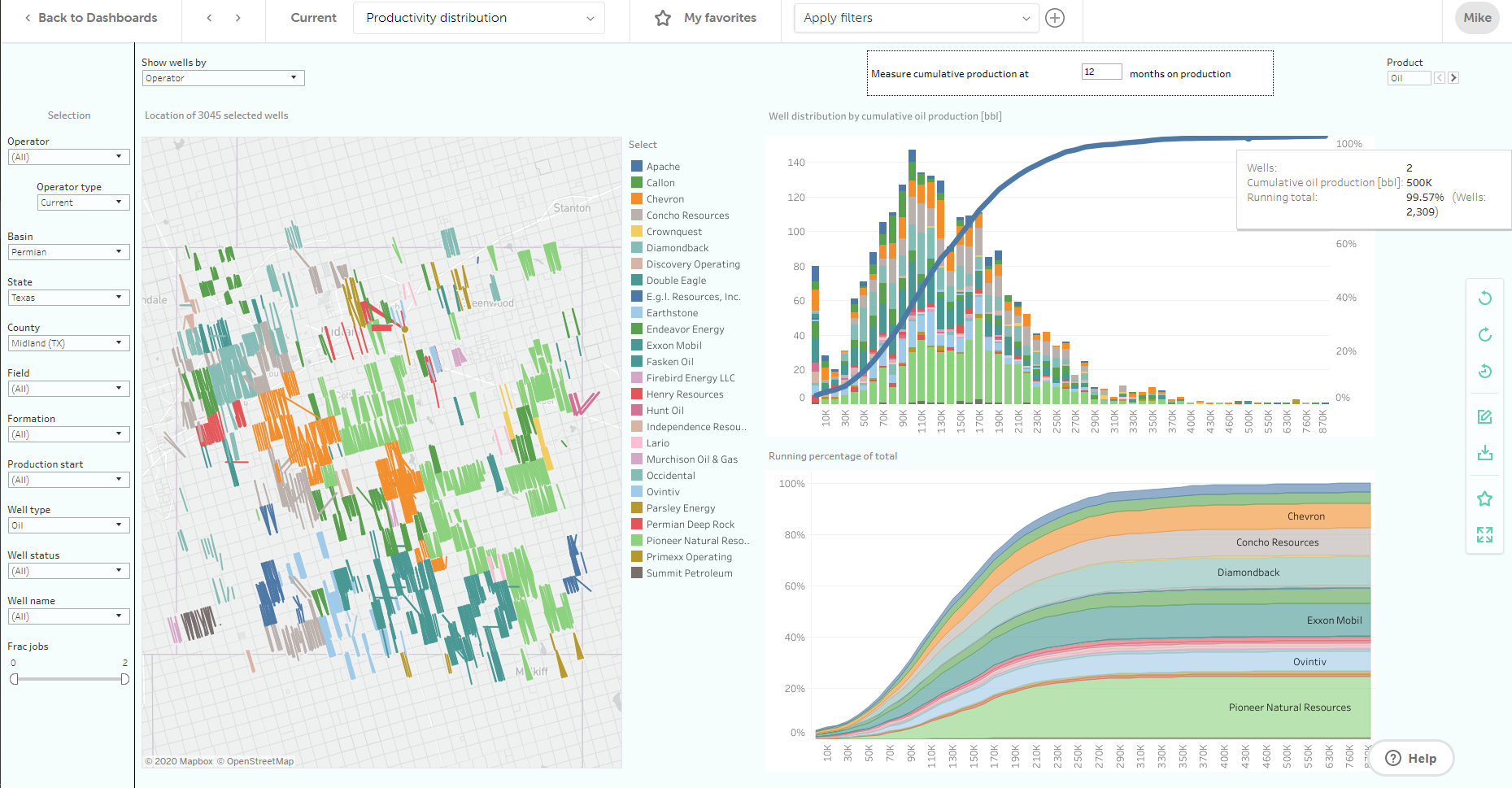The width and height of the screenshot is (1512, 788).
Task: Click the star icon next to My favorites
Action: click(x=663, y=18)
